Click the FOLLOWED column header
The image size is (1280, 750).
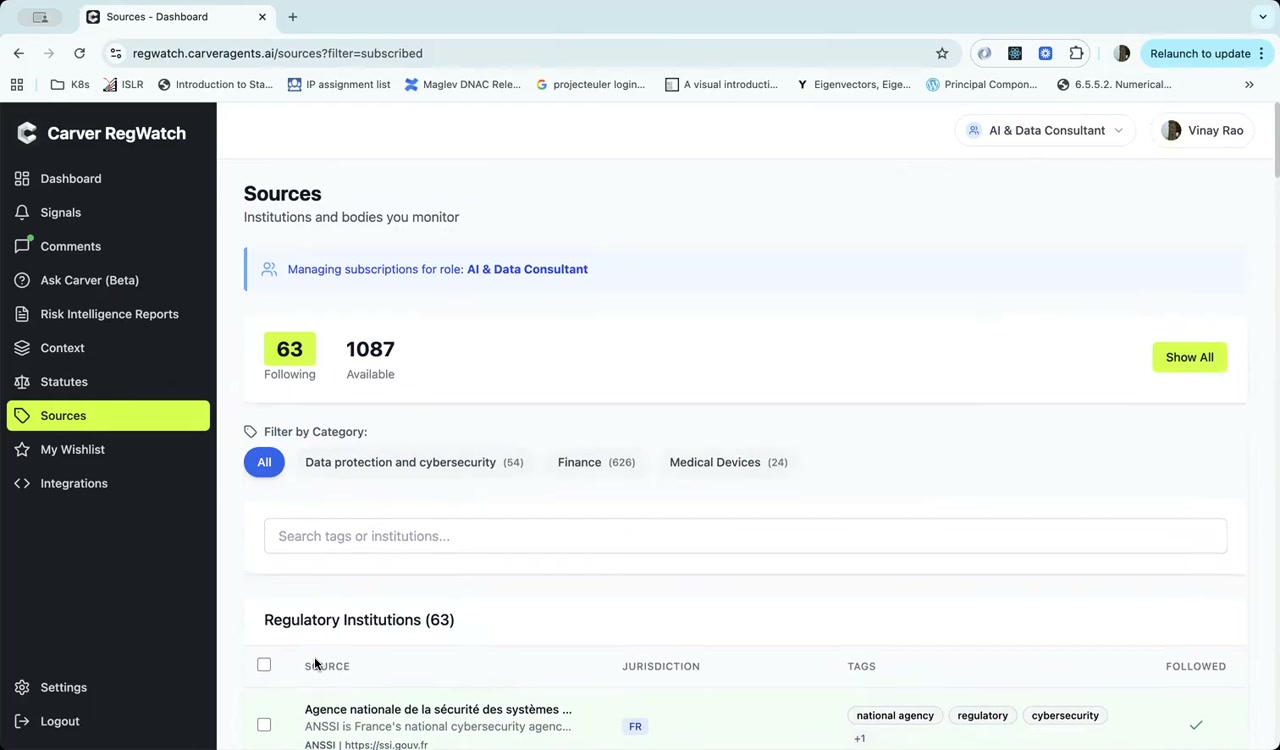1195,667
